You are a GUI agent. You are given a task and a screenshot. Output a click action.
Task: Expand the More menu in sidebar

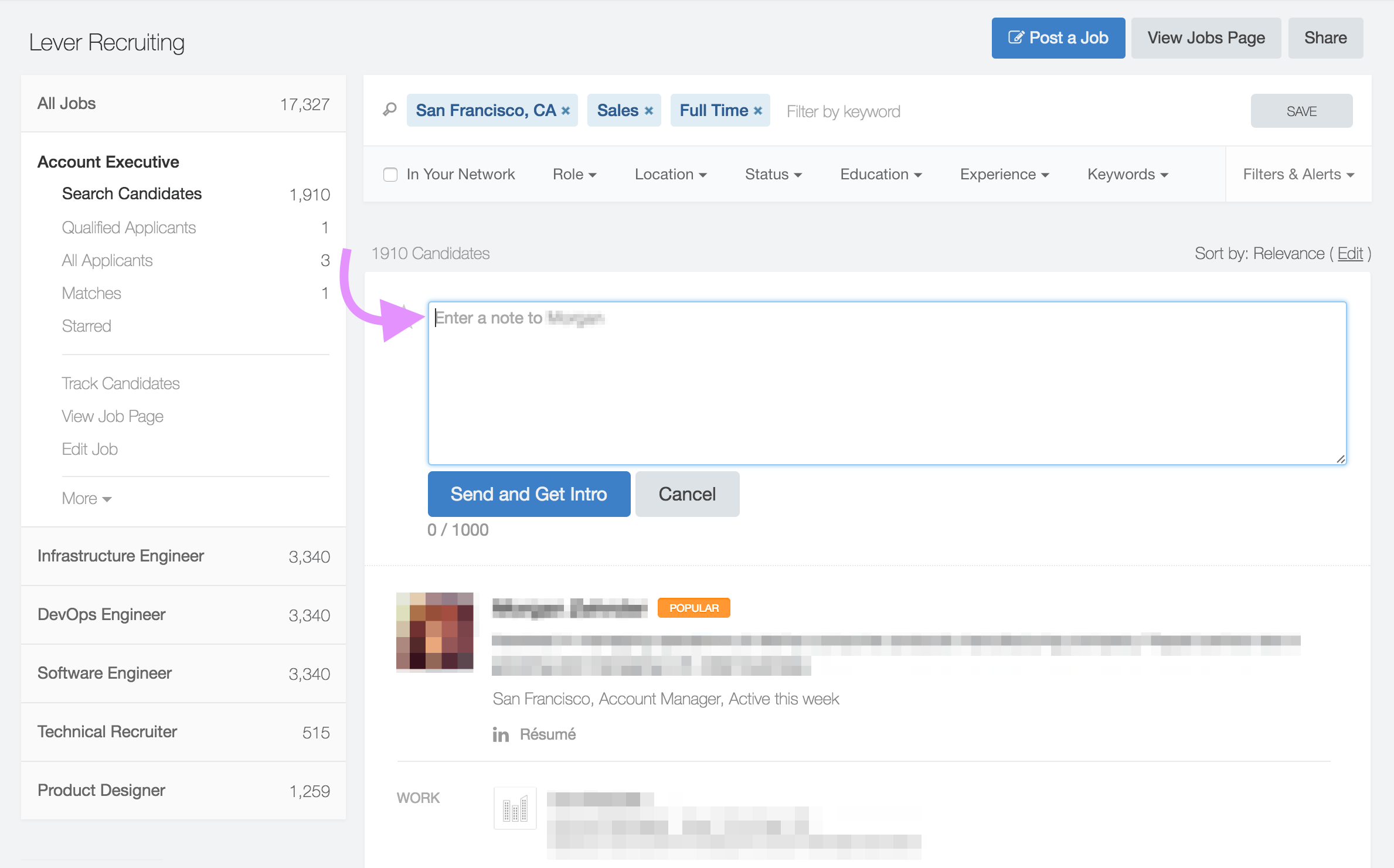pos(87,499)
